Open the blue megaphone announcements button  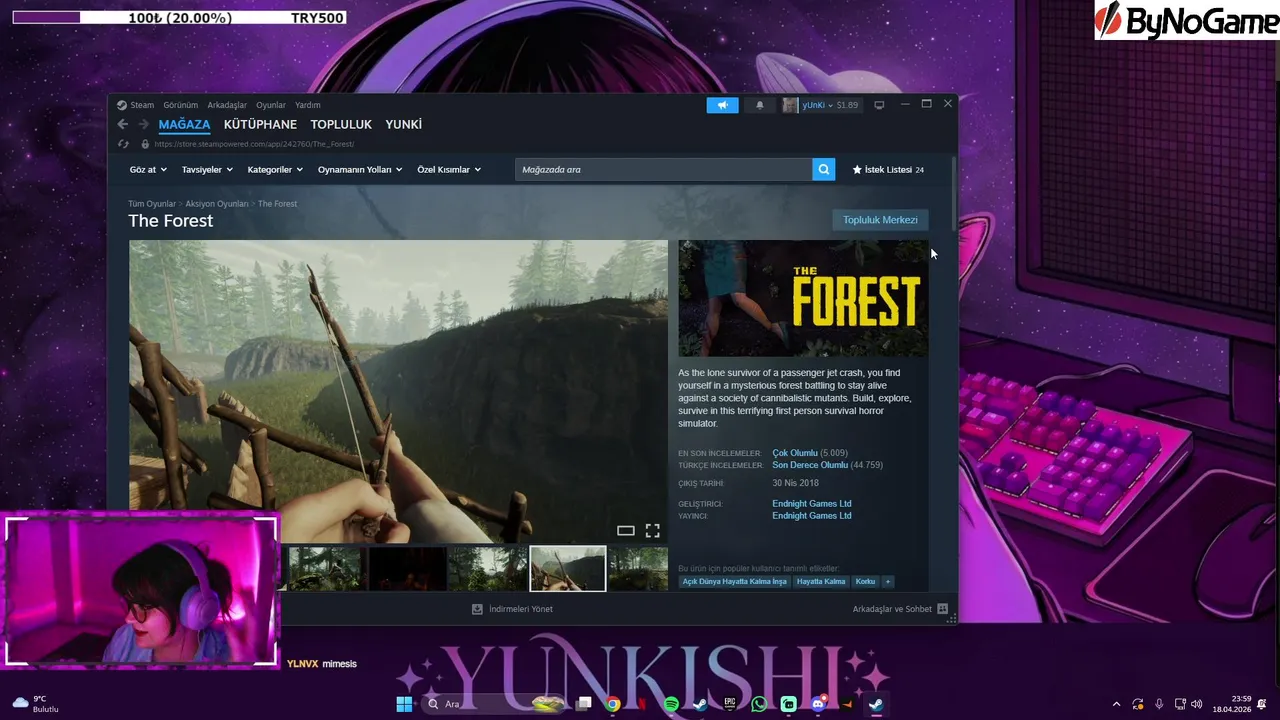pos(722,105)
